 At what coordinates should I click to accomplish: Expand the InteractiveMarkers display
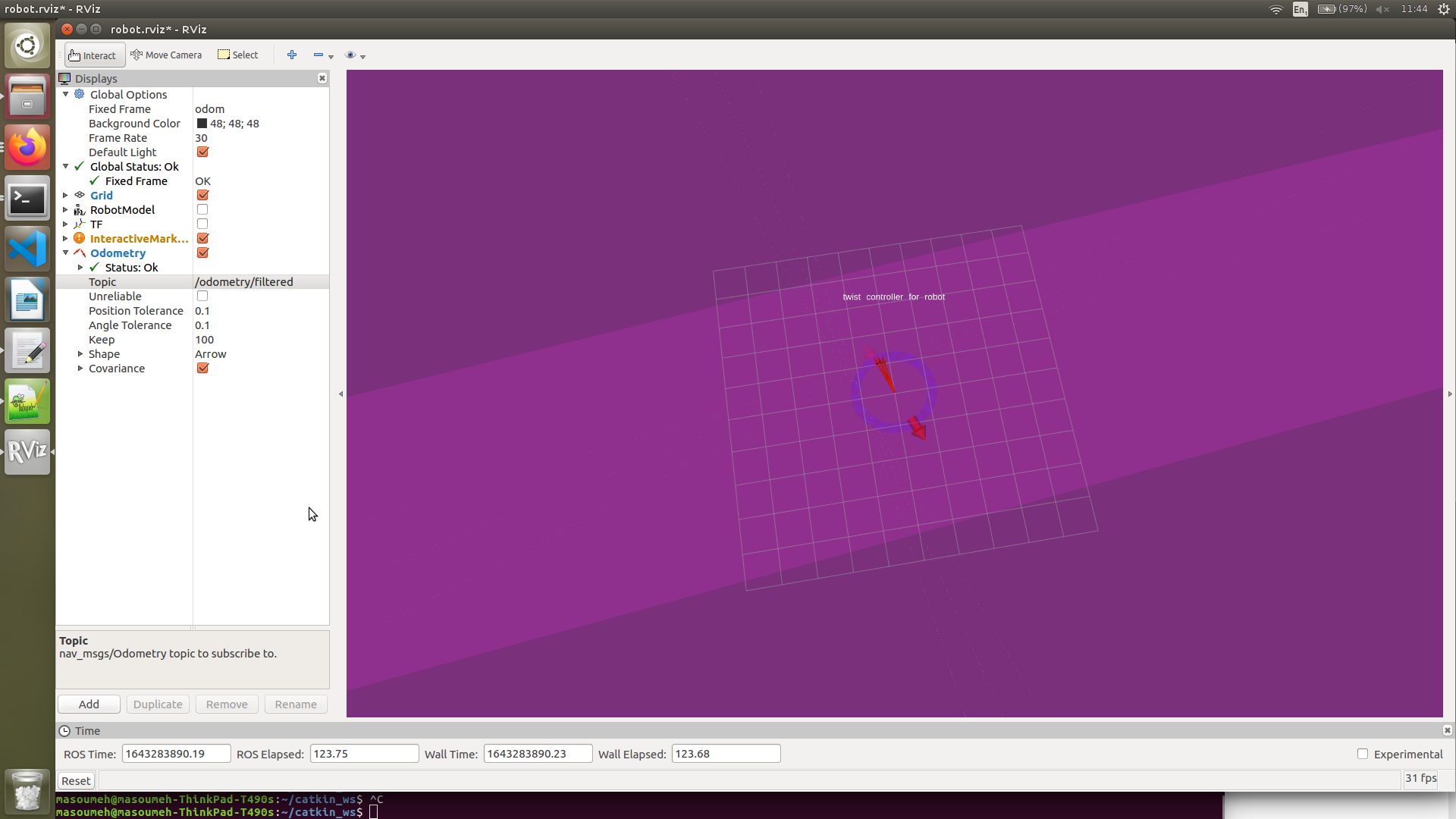click(66, 238)
